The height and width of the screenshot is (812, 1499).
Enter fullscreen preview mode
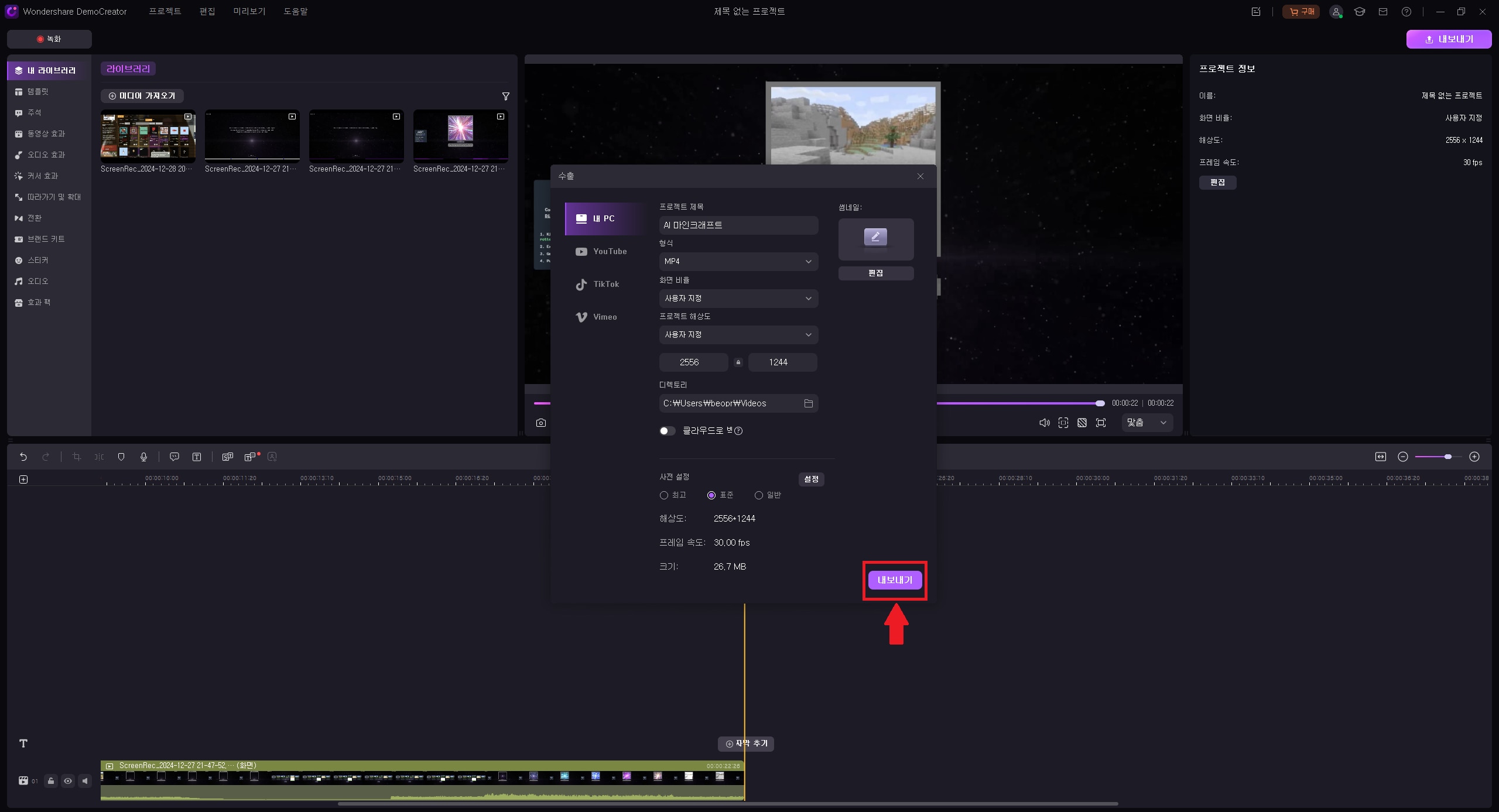point(1101,423)
